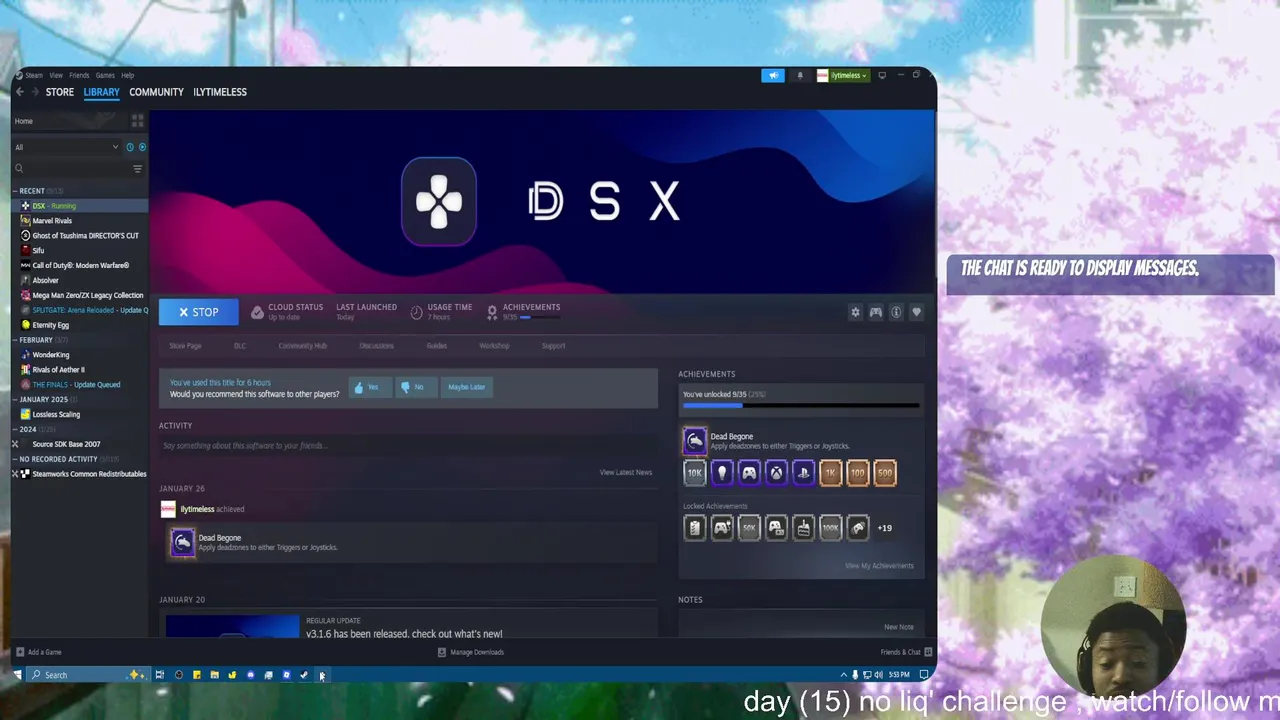1280x720 pixels.
Task: Open the DSX information icon
Action: click(x=896, y=312)
